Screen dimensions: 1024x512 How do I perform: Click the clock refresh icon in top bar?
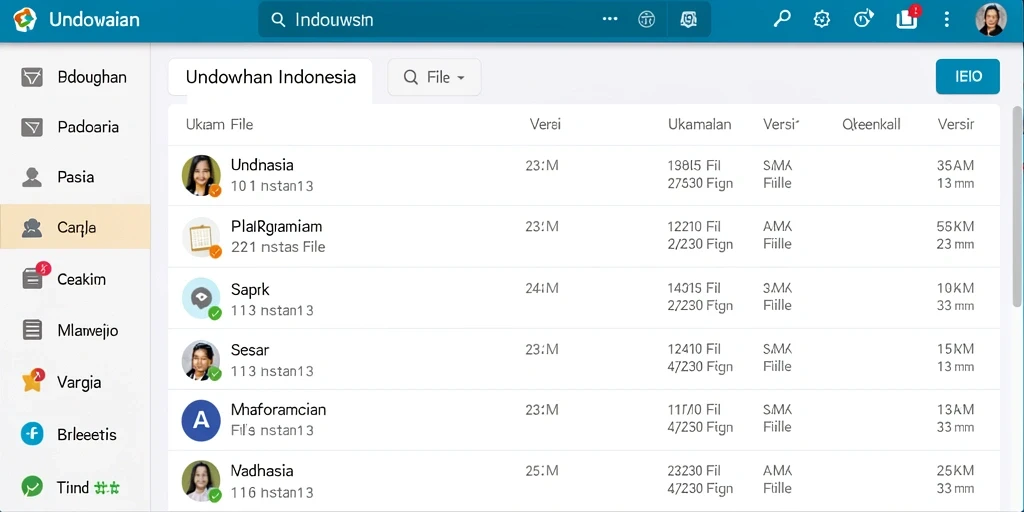[x=863, y=20]
